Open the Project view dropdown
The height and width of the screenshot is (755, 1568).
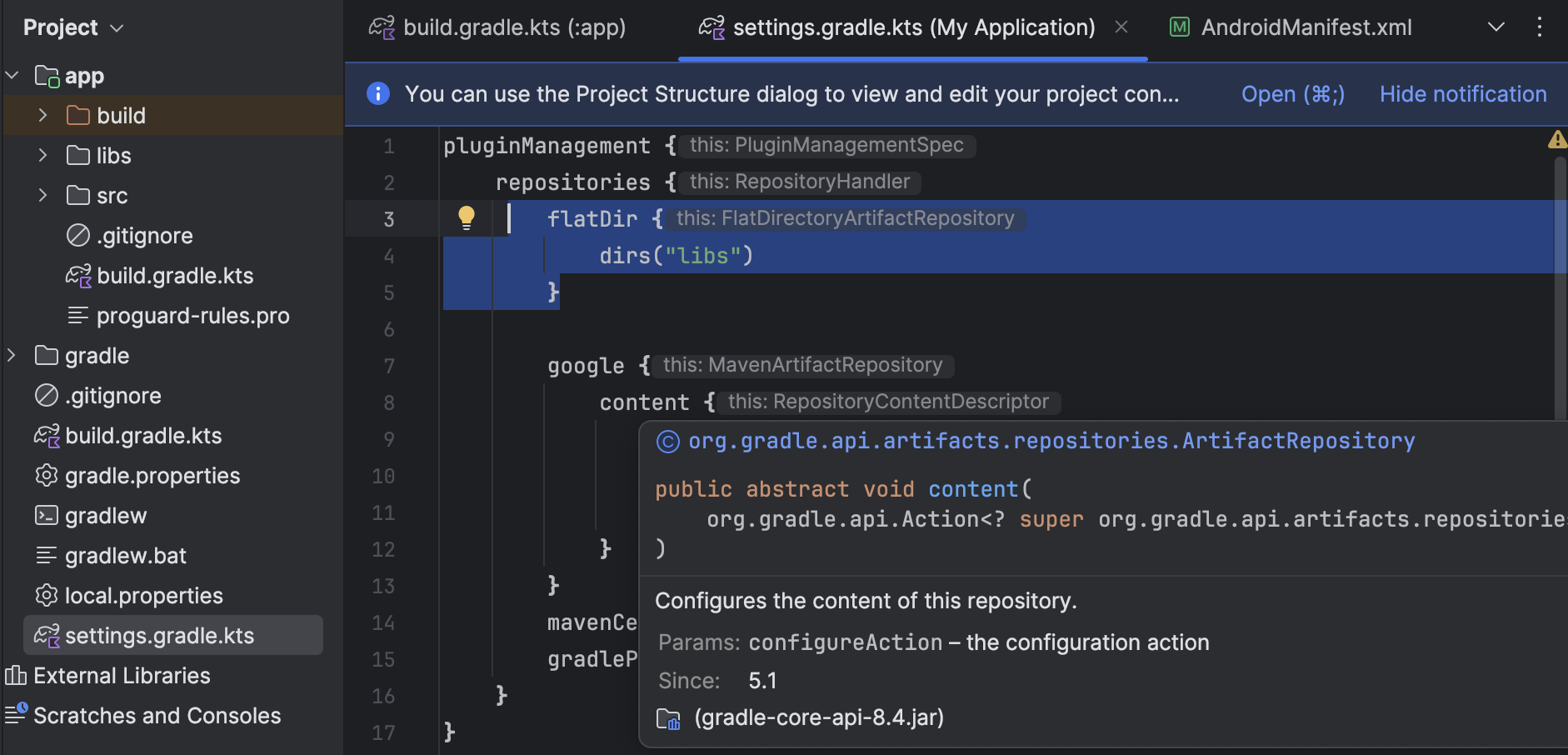pos(74,27)
